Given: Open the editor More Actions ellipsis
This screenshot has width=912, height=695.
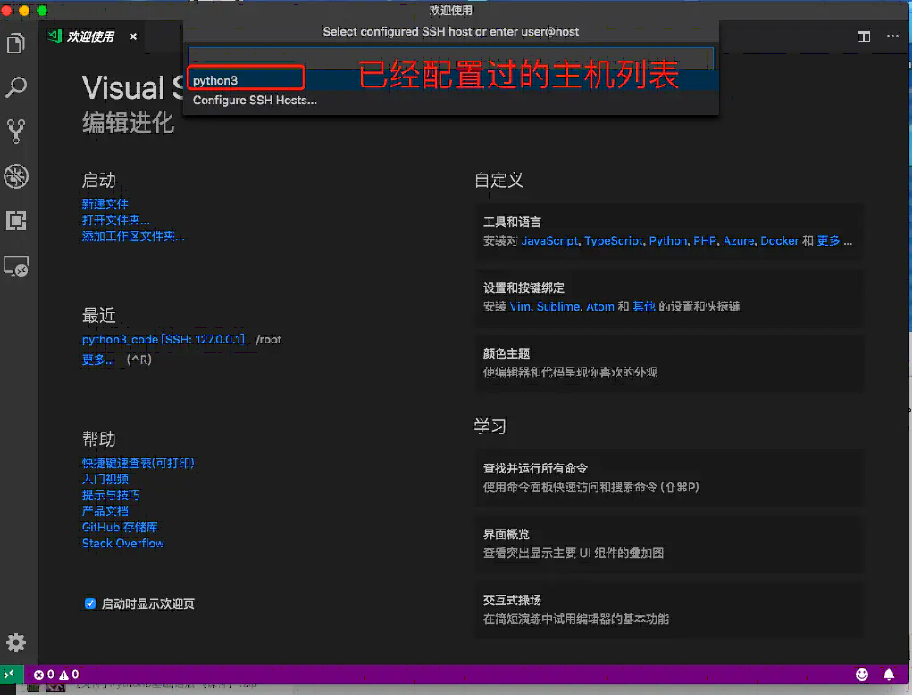Looking at the screenshot, I should (x=893, y=37).
